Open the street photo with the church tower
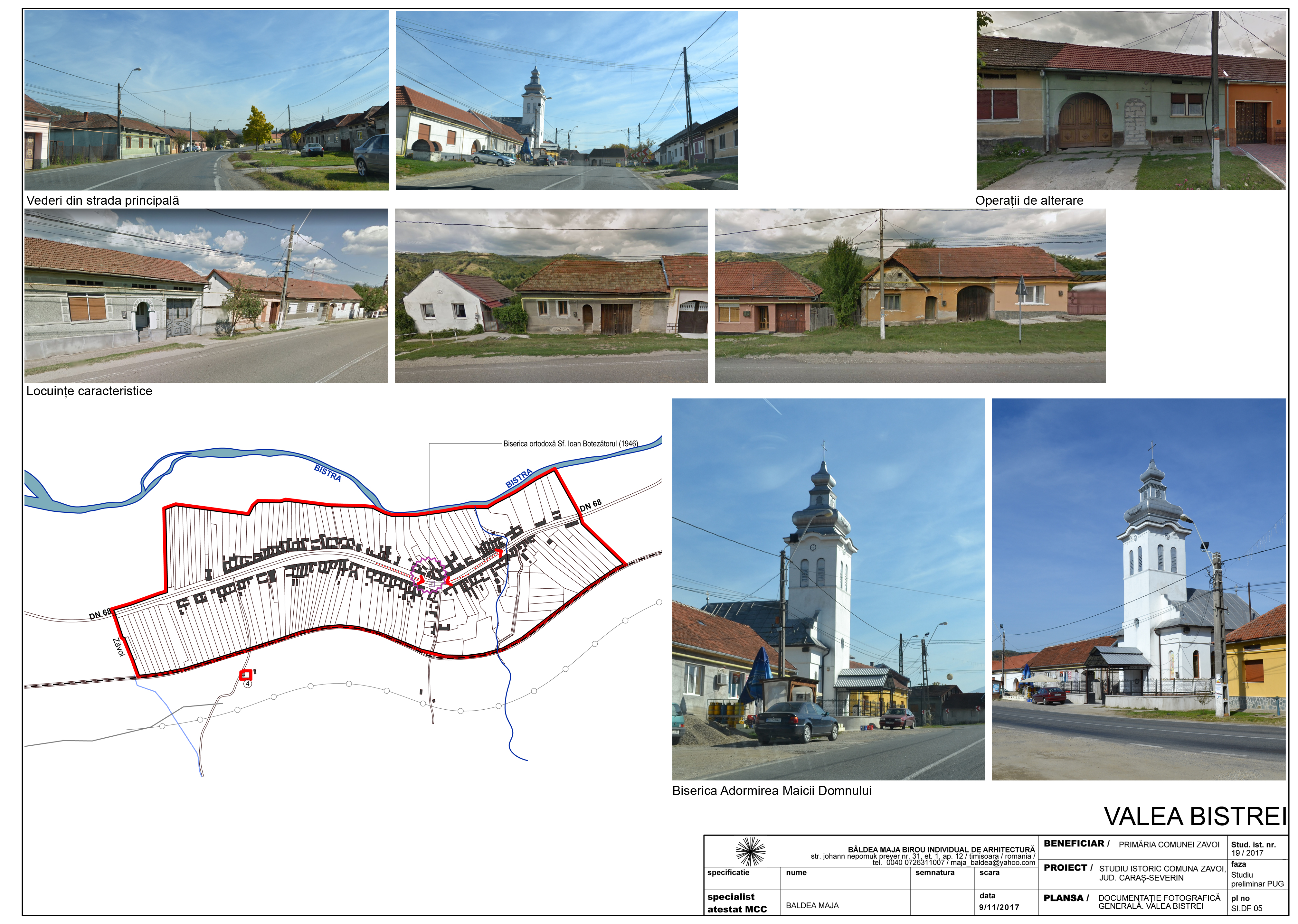 (566, 100)
